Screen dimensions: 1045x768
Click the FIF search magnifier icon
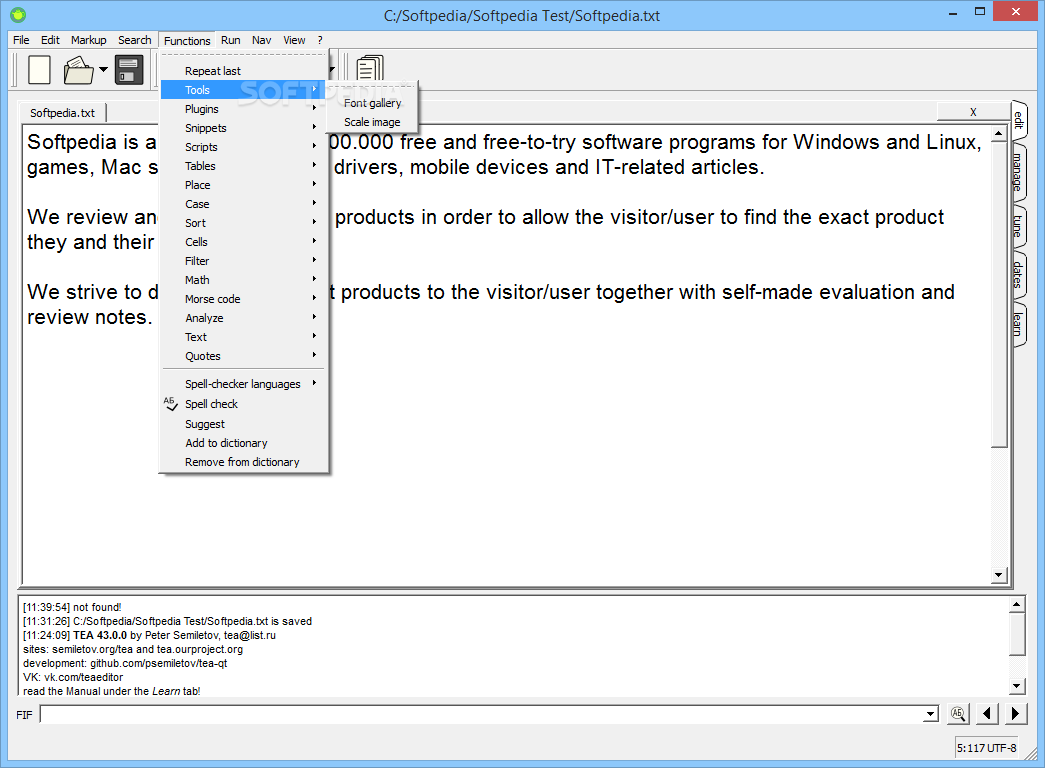(x=958, y=713)
